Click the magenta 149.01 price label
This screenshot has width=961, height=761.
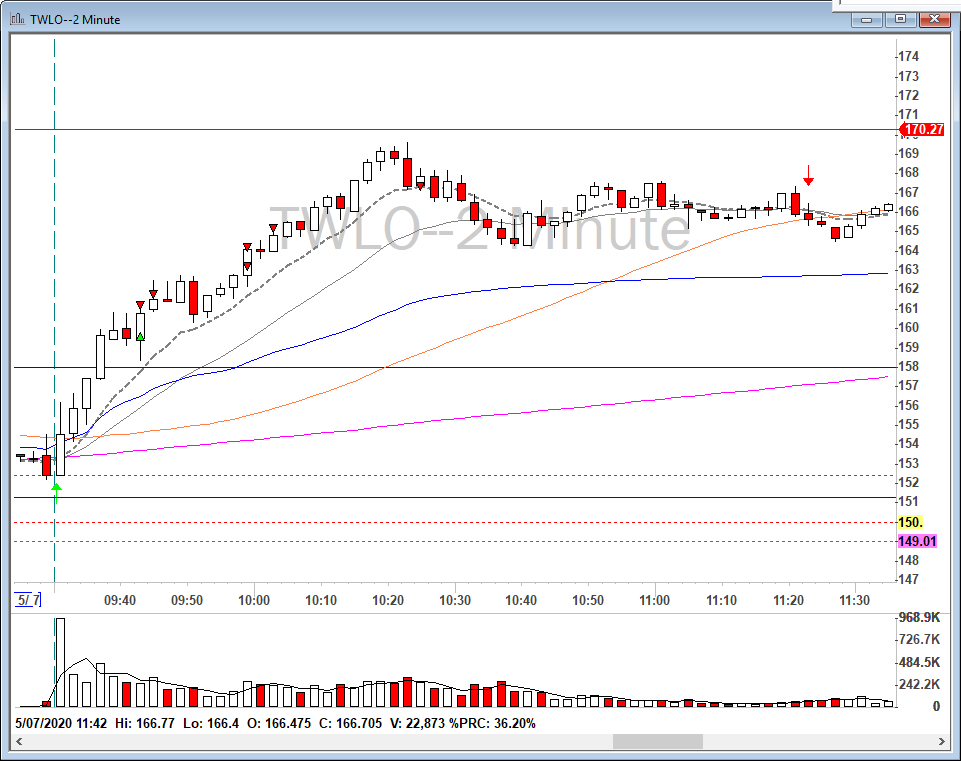pyautogui.click(x=917, y=541)
